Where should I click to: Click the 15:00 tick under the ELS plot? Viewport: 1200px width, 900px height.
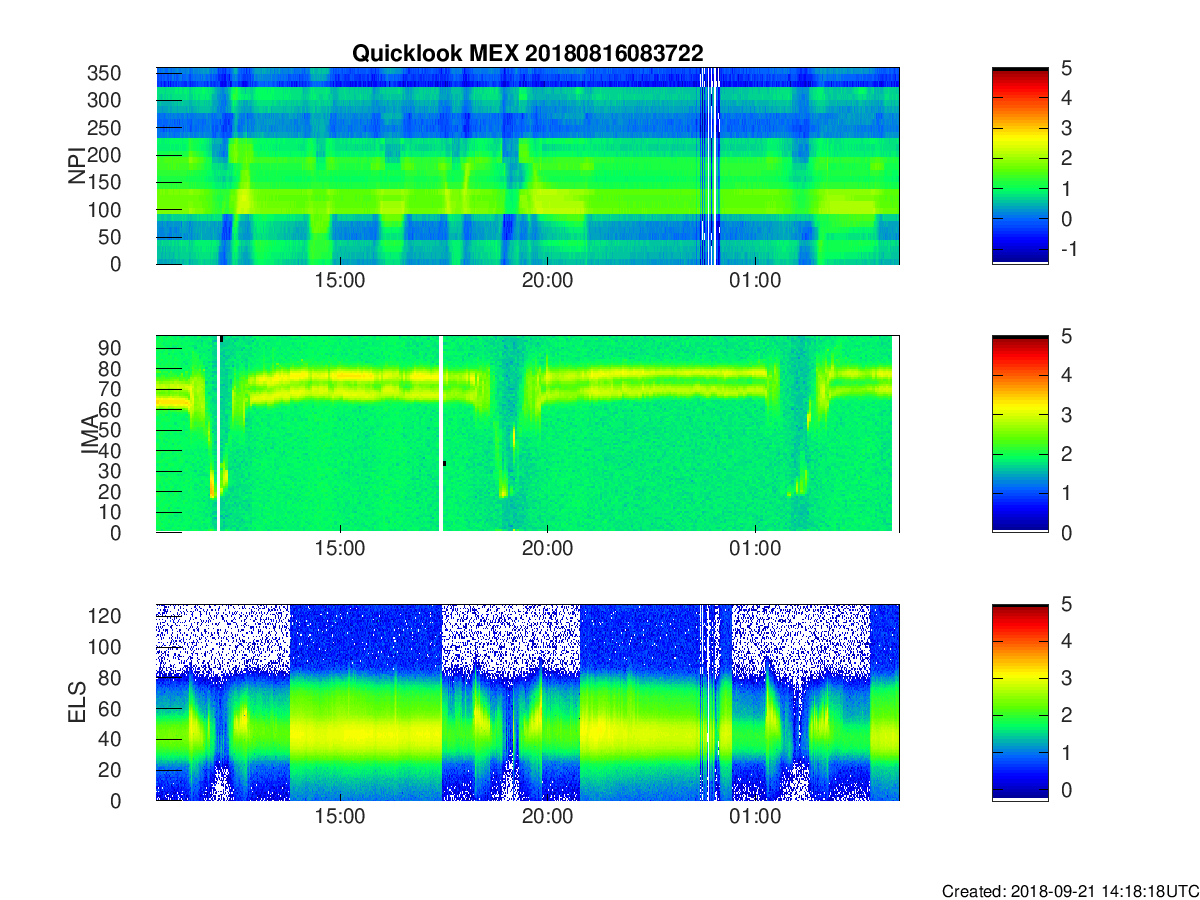click(340, 816)
